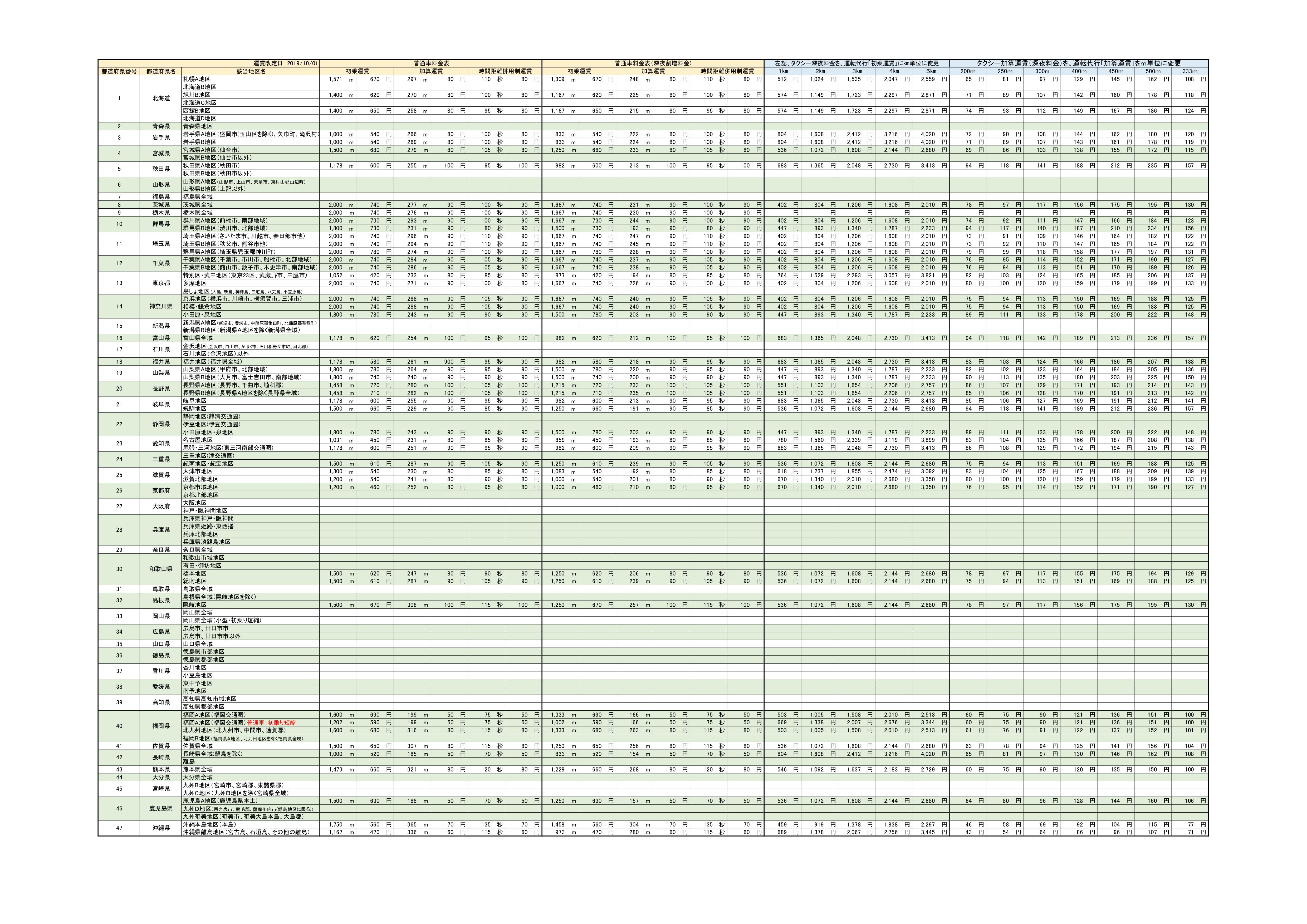The width and height of the screenshot is (1307, 924).
Task: Select the 大阪地区 district cell
Action: coord(195,503)
